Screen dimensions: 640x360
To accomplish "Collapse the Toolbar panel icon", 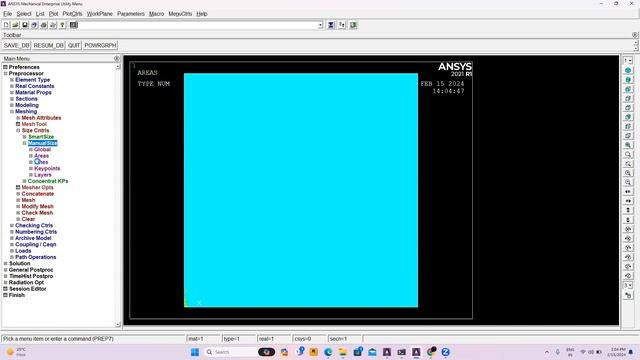I will (x=634, y=35).
